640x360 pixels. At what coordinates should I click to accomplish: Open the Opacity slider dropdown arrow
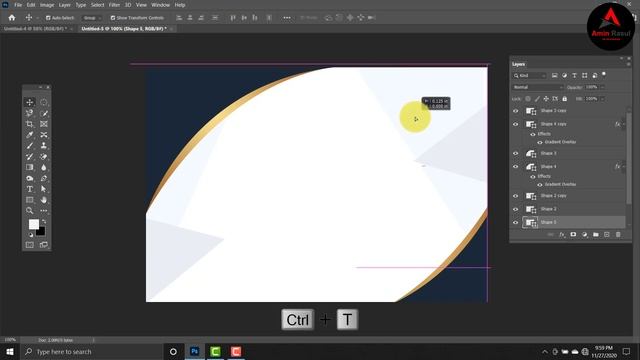coord(602,87)
